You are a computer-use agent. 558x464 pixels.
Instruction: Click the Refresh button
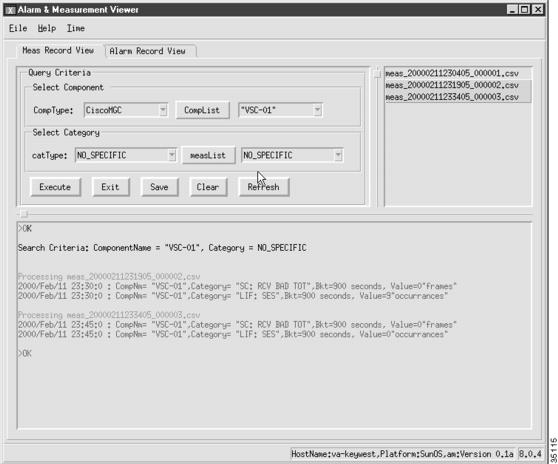(264, 187)
